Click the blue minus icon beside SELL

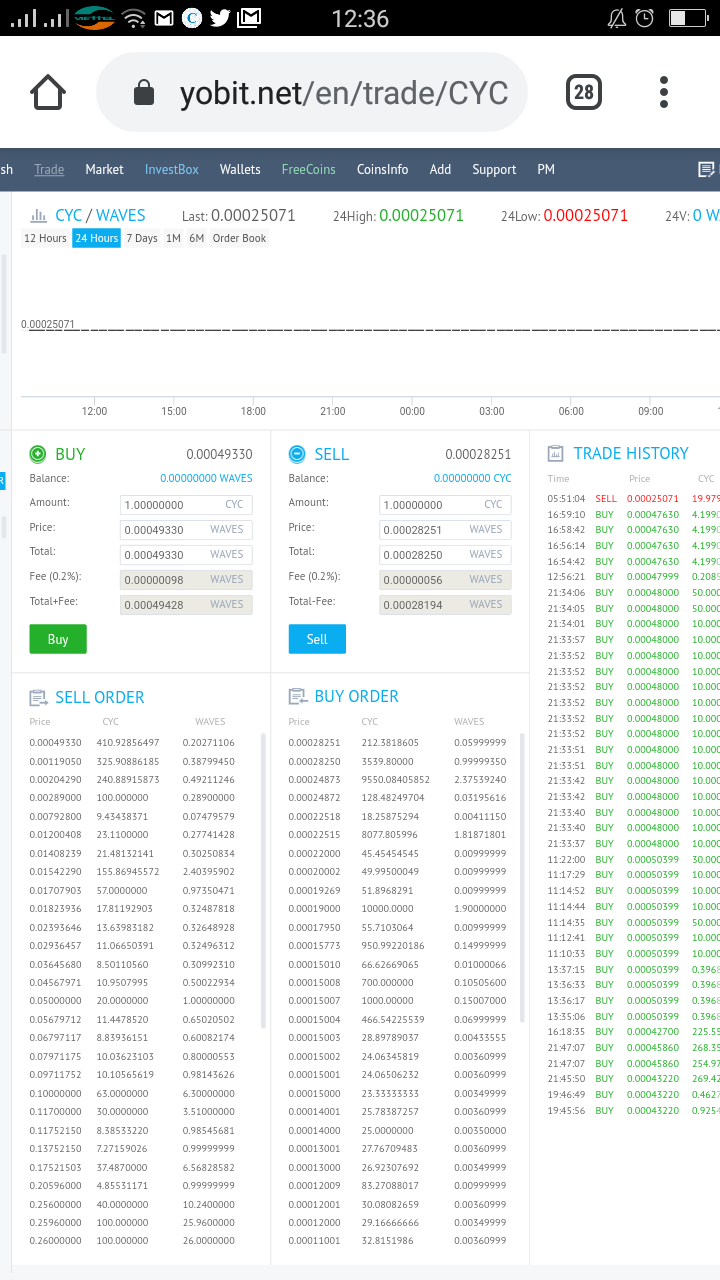297,454
